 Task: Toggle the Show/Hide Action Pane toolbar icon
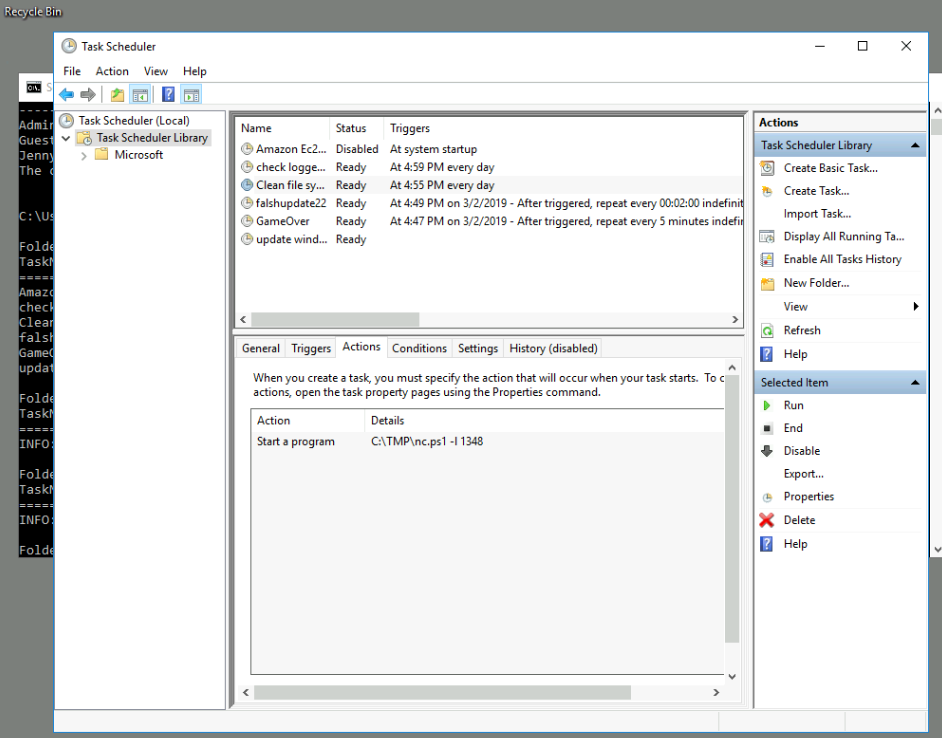click(x=191, y=95)
